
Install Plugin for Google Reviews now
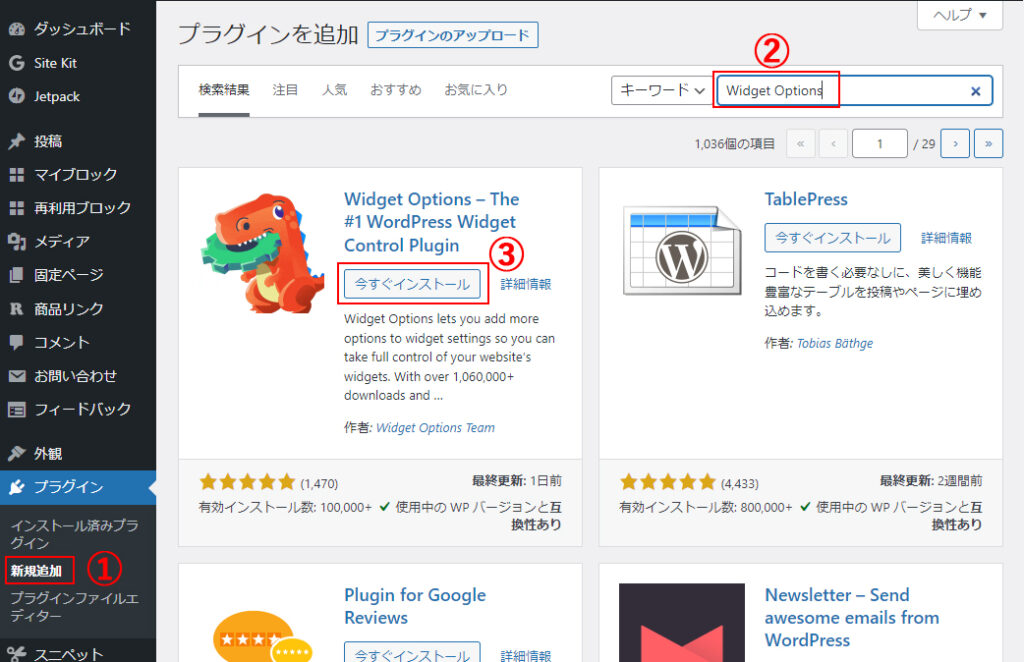[412, 652]
